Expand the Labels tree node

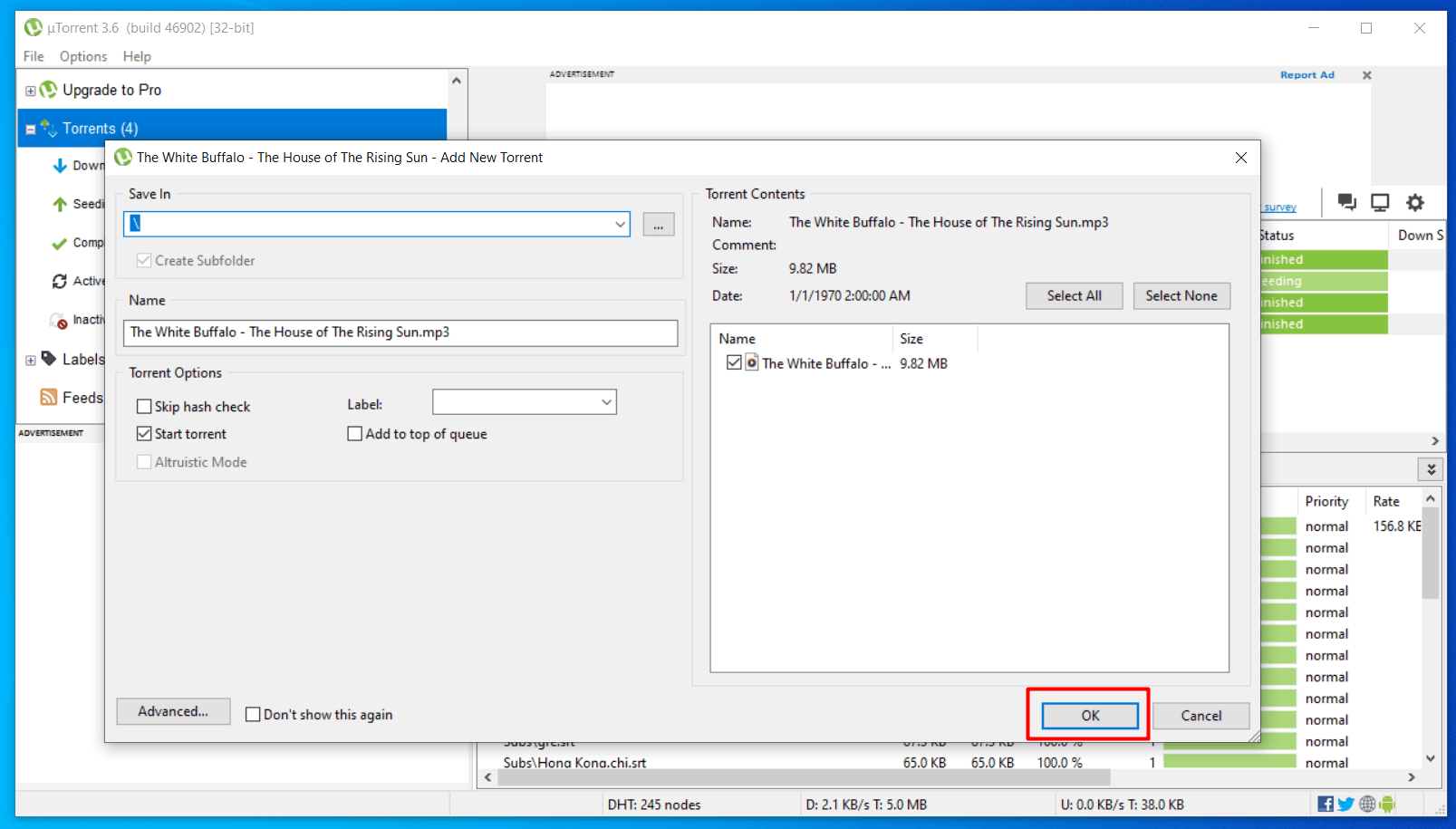pos(30,361)
